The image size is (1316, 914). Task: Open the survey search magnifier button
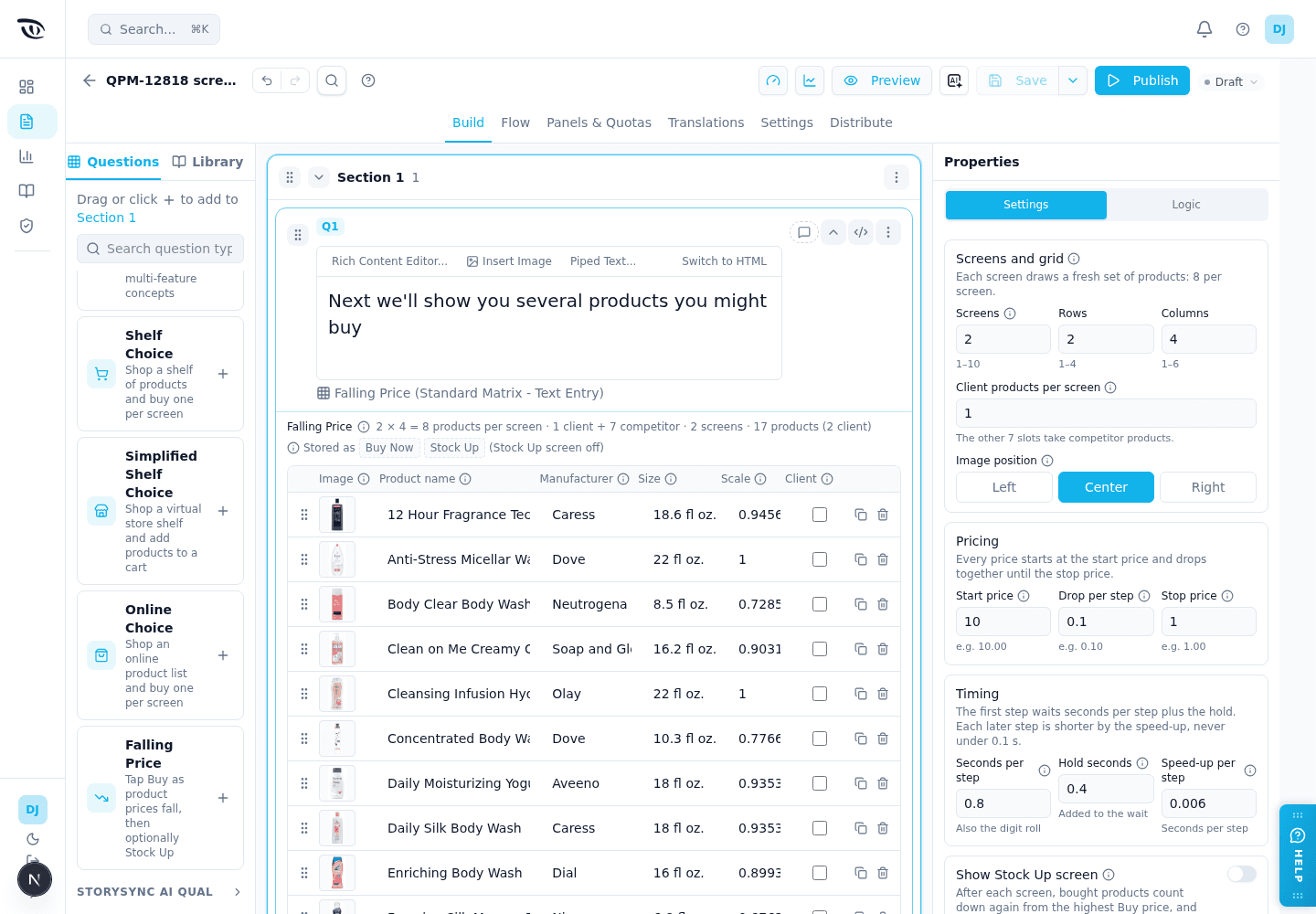click(332, 80)
